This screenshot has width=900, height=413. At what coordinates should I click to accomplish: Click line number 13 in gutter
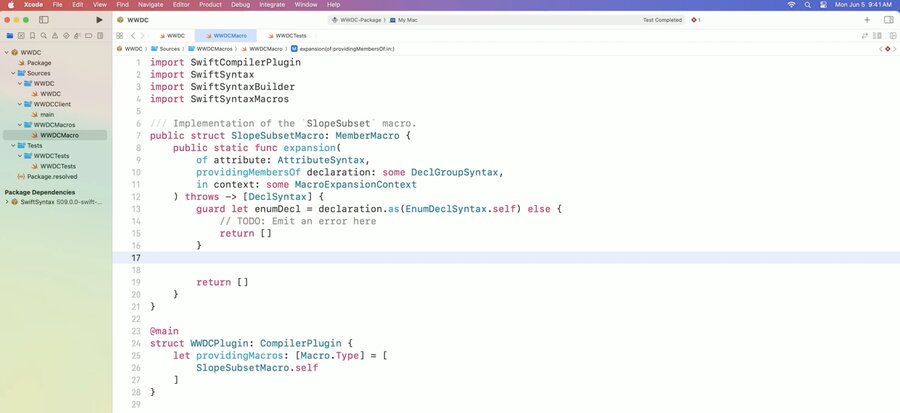(x=136, y=209)
